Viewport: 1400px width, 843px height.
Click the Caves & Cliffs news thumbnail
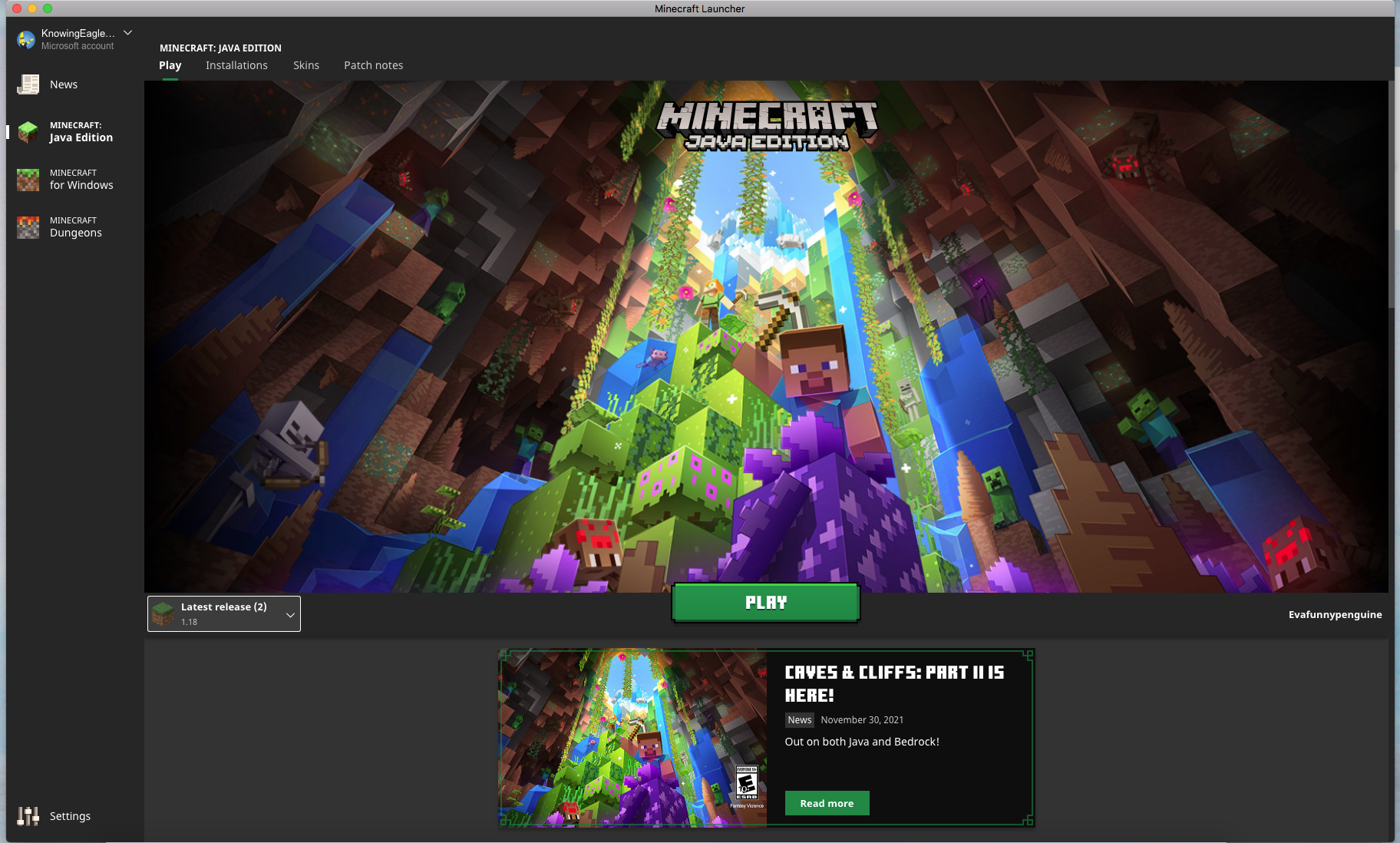tap(633, 738)
